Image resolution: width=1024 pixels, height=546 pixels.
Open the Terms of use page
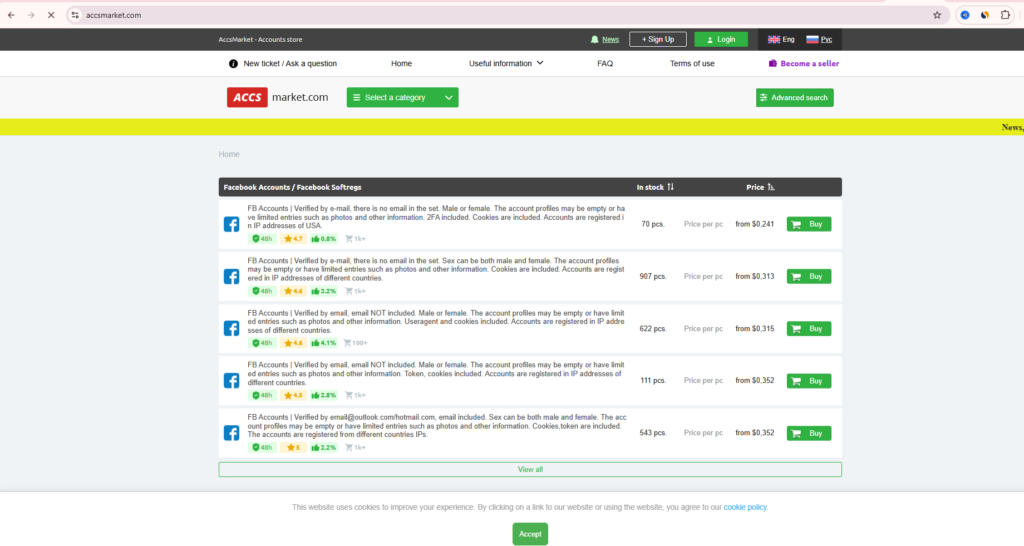click(692, 63)
